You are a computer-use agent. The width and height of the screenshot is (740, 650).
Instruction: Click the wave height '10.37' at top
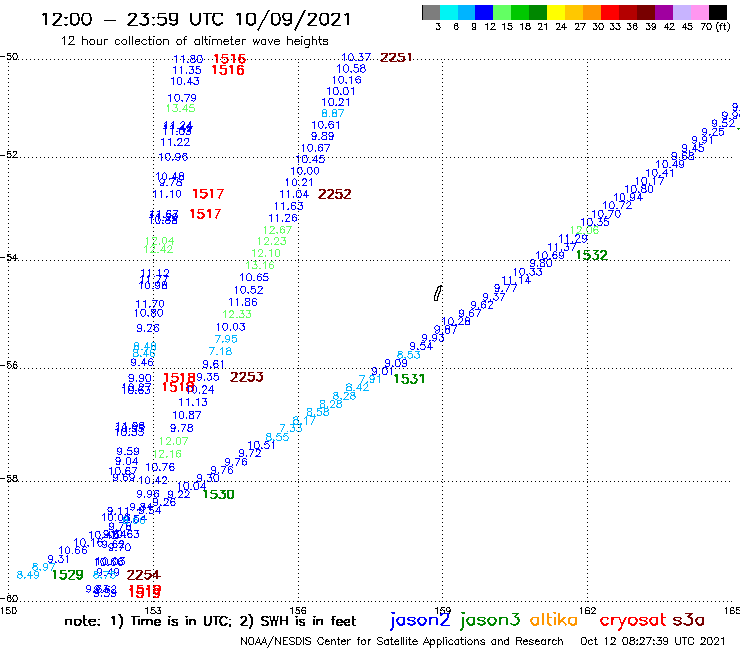tap(356, 57)
